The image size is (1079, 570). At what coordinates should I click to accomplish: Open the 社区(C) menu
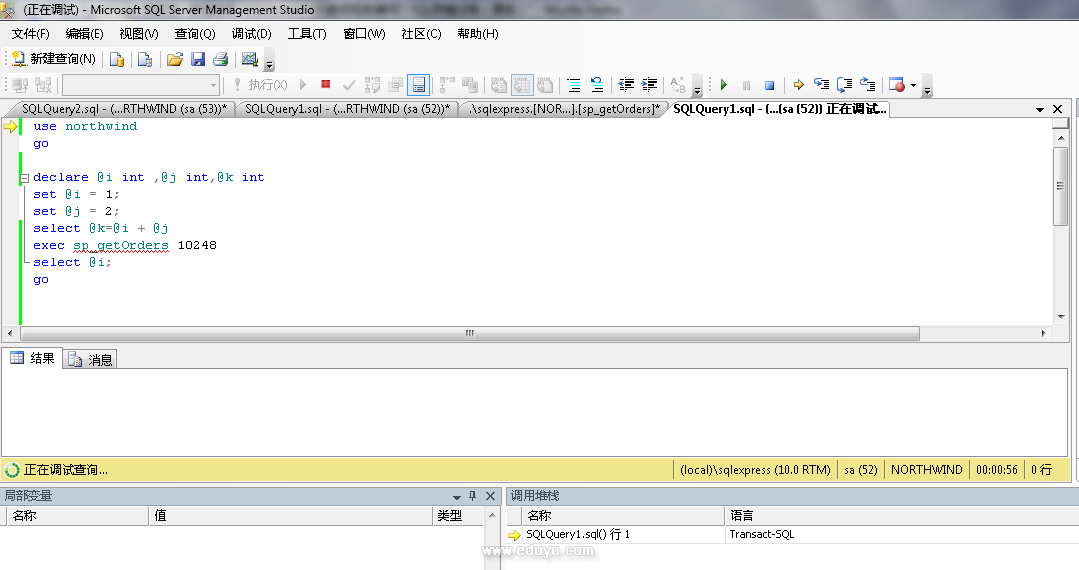point(421,34)
